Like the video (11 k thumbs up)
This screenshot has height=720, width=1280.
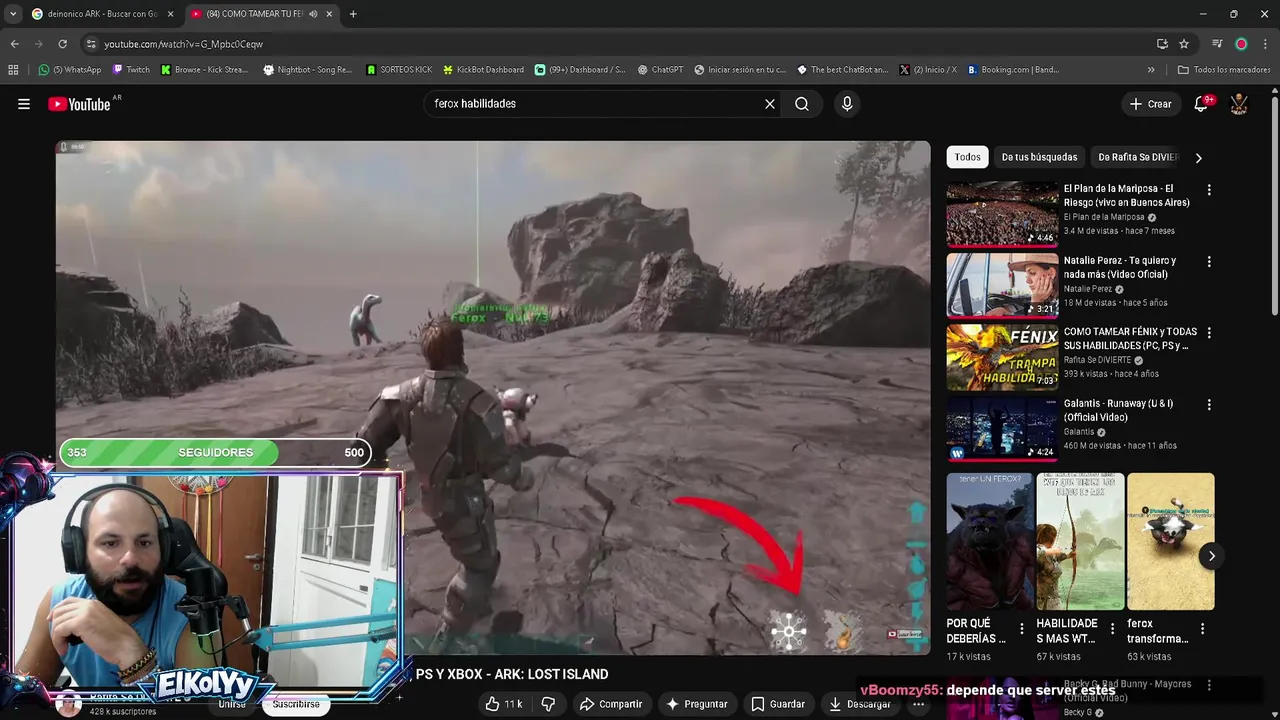(505, 704)
